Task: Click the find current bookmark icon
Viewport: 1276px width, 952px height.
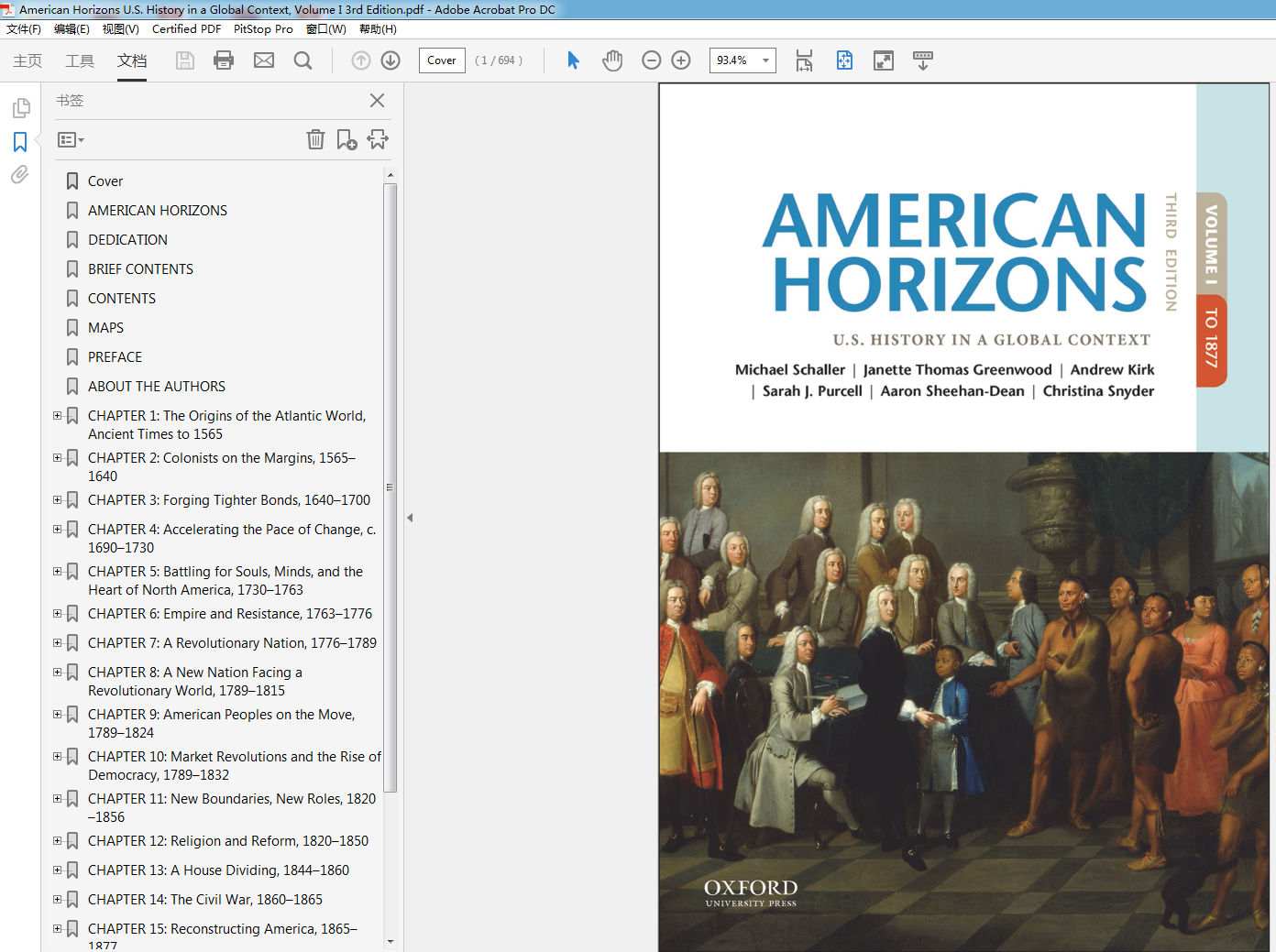Action: coord(378,139)
